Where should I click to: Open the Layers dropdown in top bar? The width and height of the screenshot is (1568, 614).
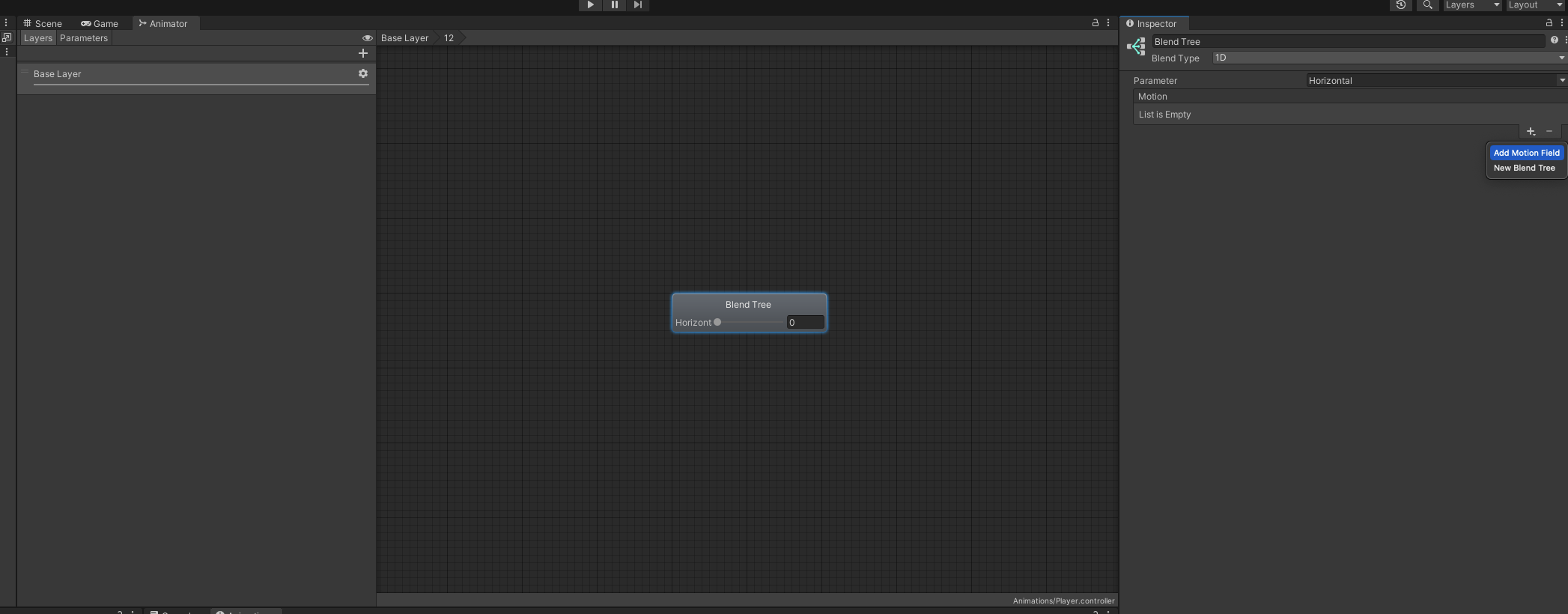[1471, 5]
